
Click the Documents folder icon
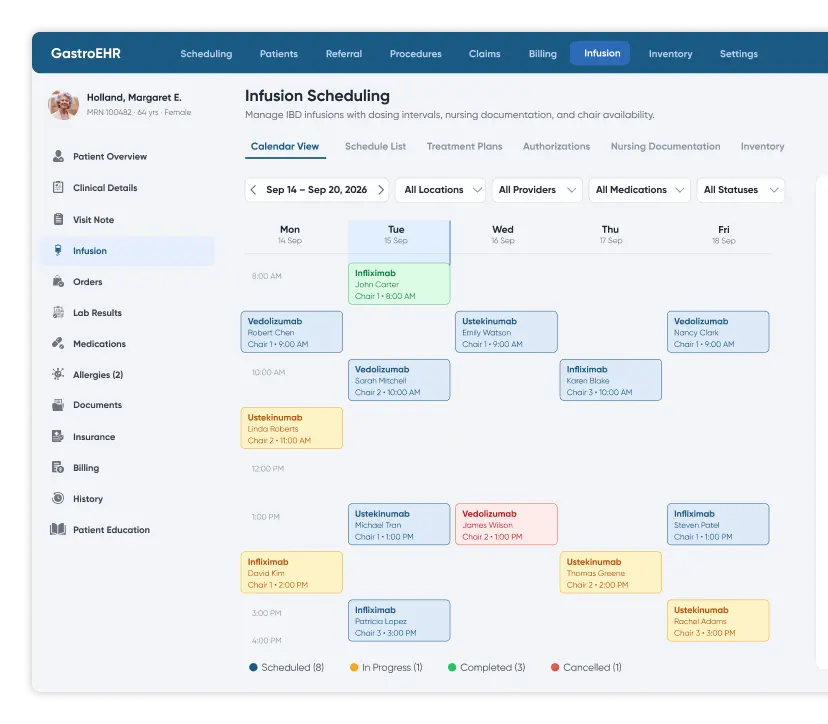coord(58,405)
